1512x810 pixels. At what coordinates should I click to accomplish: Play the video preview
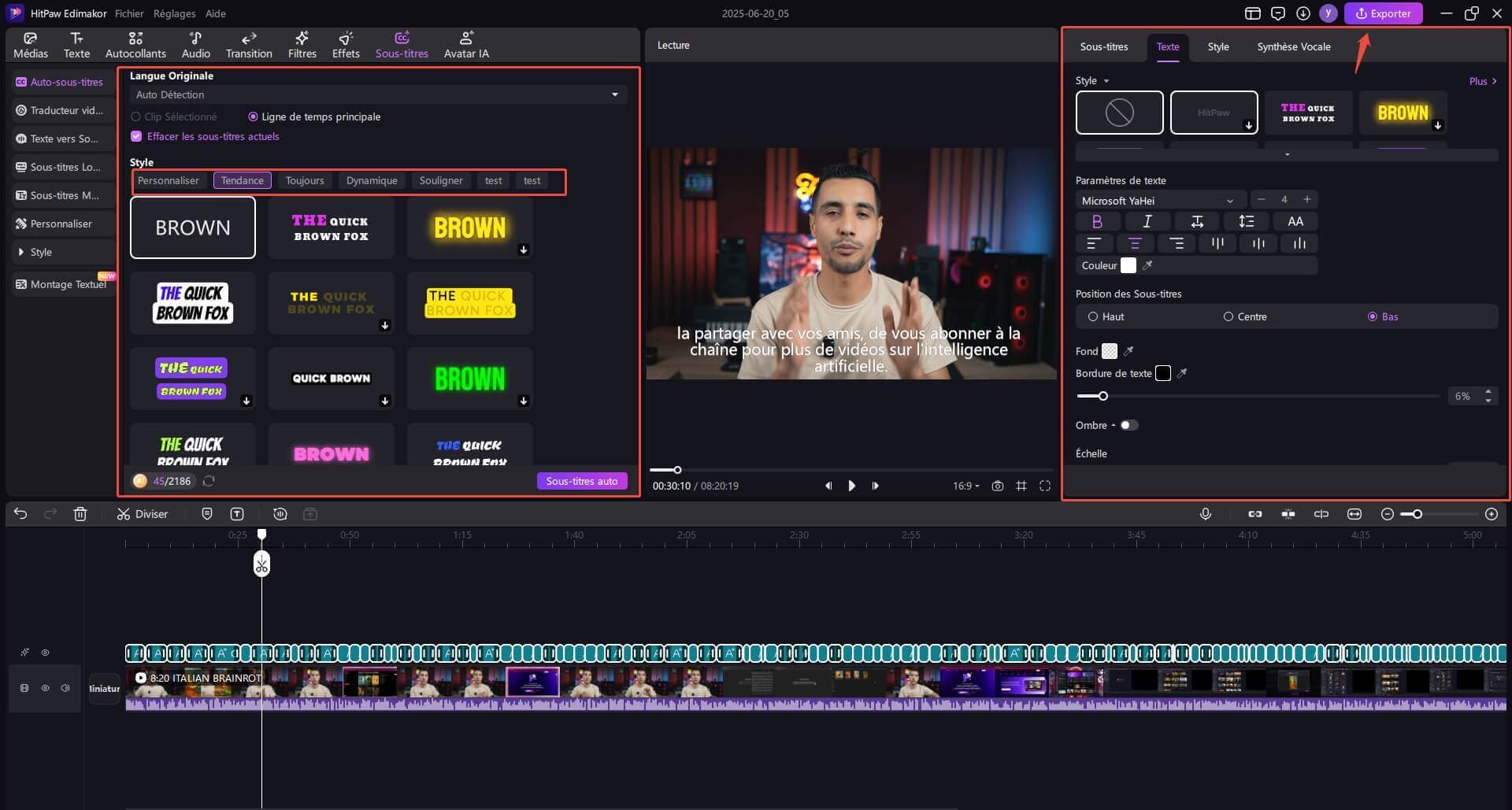pyautogui.click(x=851, y=486)
